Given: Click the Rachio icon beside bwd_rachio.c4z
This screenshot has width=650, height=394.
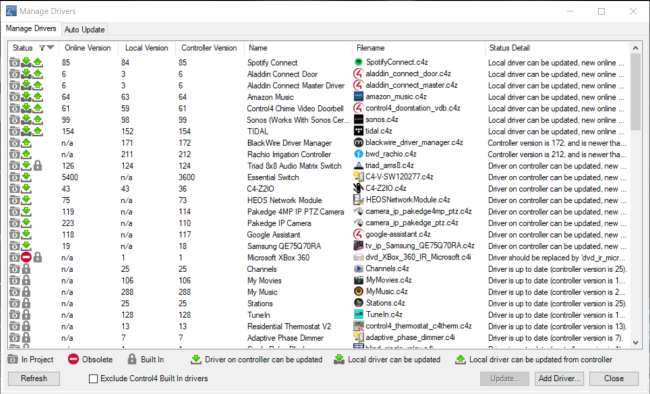Looking at the screenshot, I should [359, 154].
